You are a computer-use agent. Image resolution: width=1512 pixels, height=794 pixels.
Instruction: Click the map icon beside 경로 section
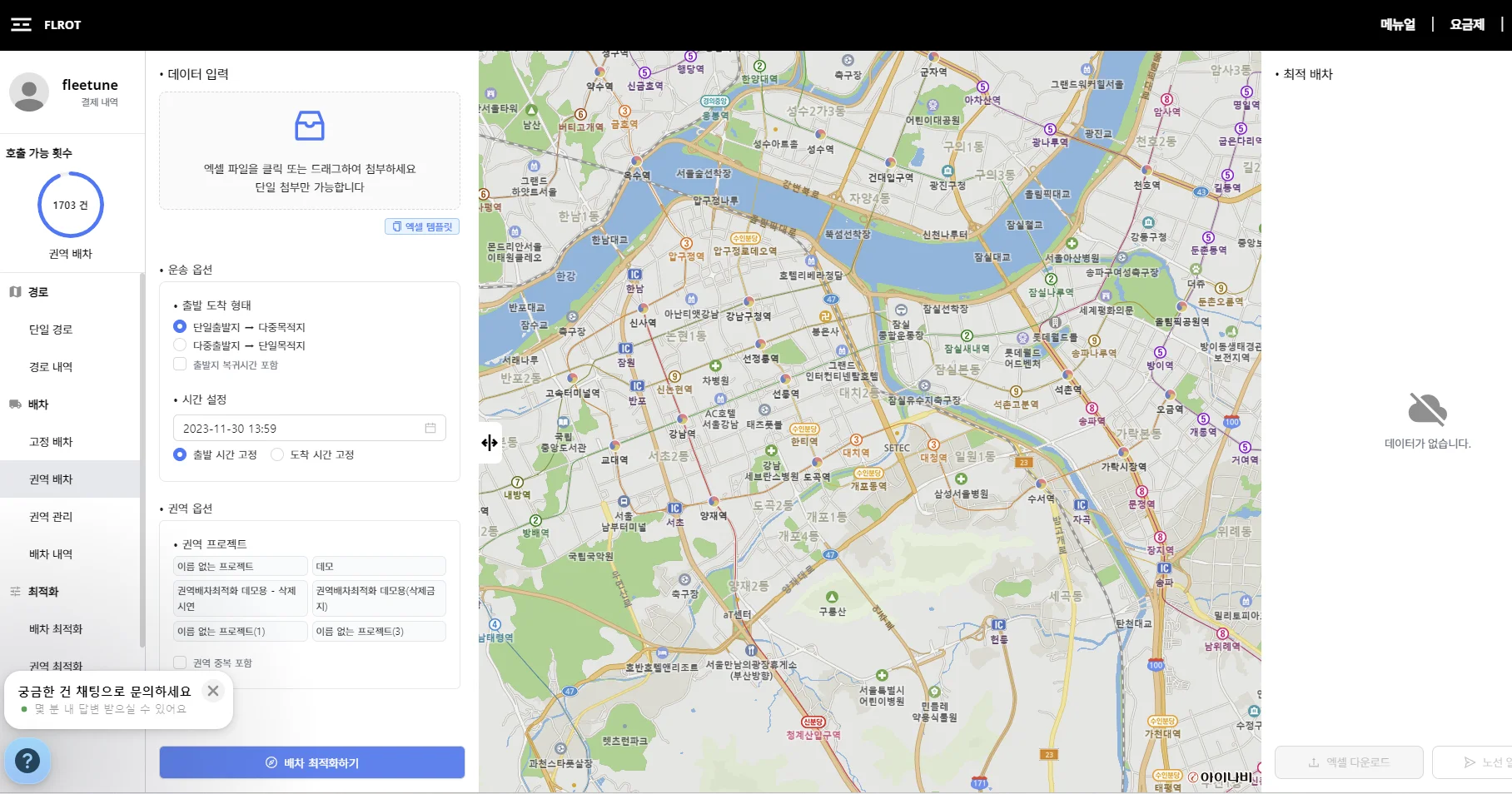tap(15, 292)
